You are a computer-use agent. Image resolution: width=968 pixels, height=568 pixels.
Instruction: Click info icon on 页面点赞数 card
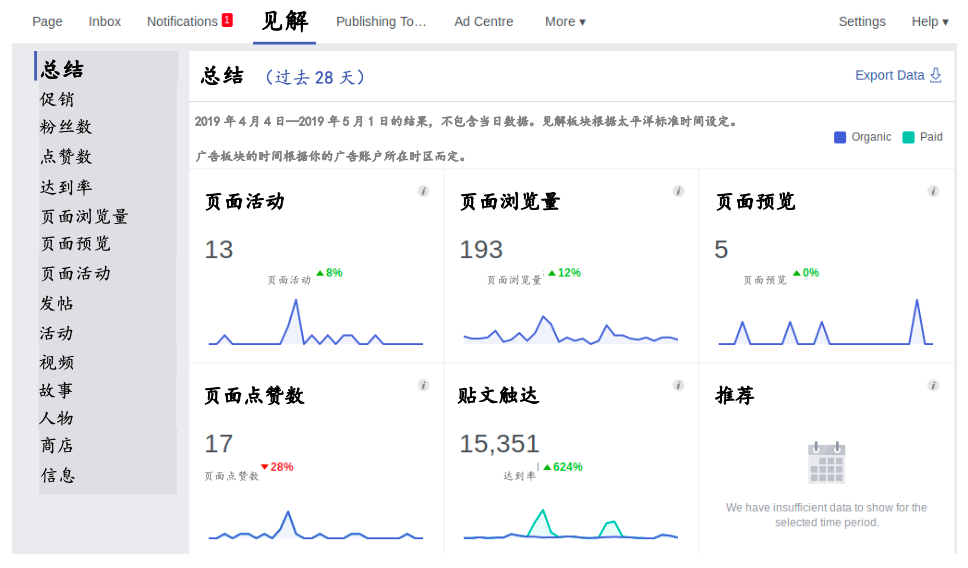pos(424,385)
